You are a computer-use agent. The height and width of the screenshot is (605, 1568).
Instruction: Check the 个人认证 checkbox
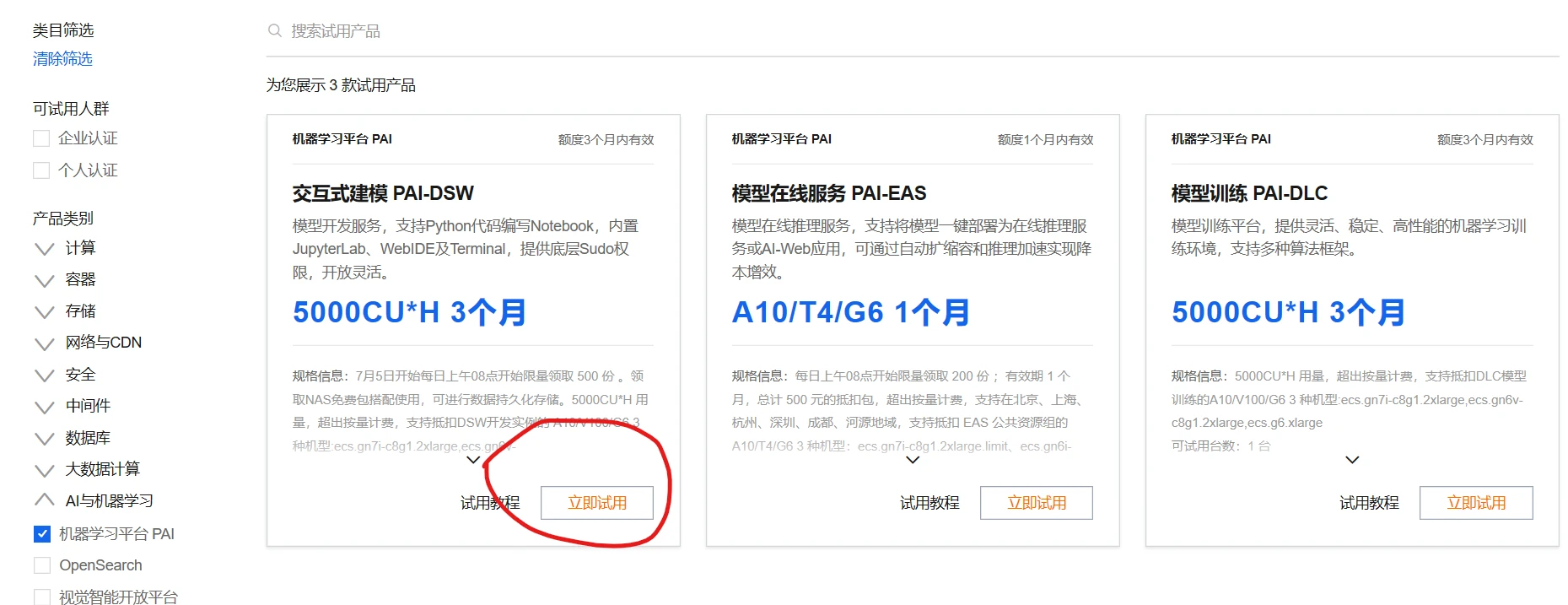coord(41,170)
